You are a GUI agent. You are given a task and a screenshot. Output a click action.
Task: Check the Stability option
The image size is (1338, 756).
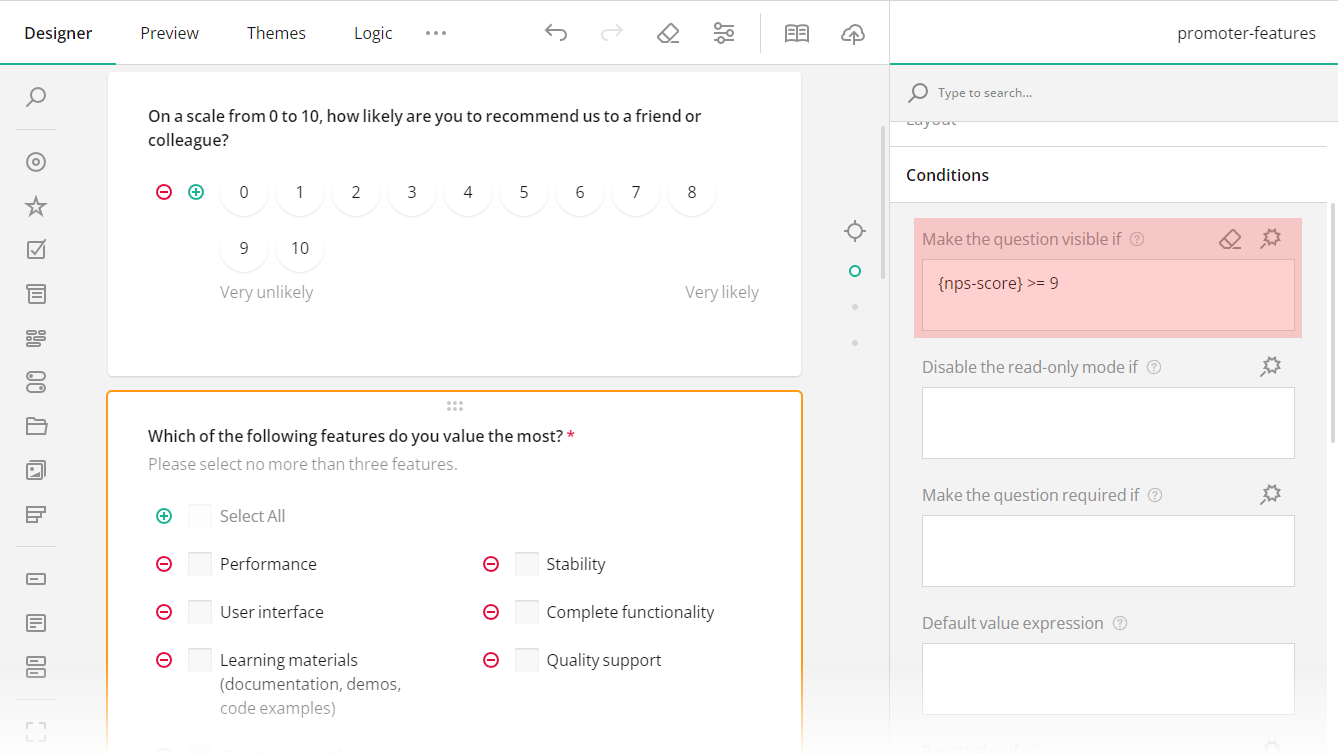point(526,563)
